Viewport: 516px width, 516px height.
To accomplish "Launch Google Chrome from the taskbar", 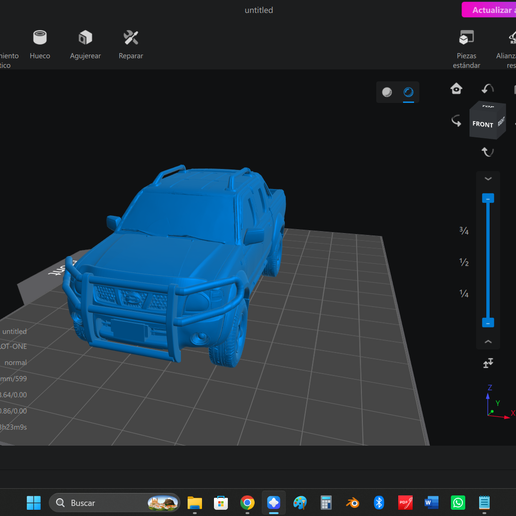I will tap(247, 503).
